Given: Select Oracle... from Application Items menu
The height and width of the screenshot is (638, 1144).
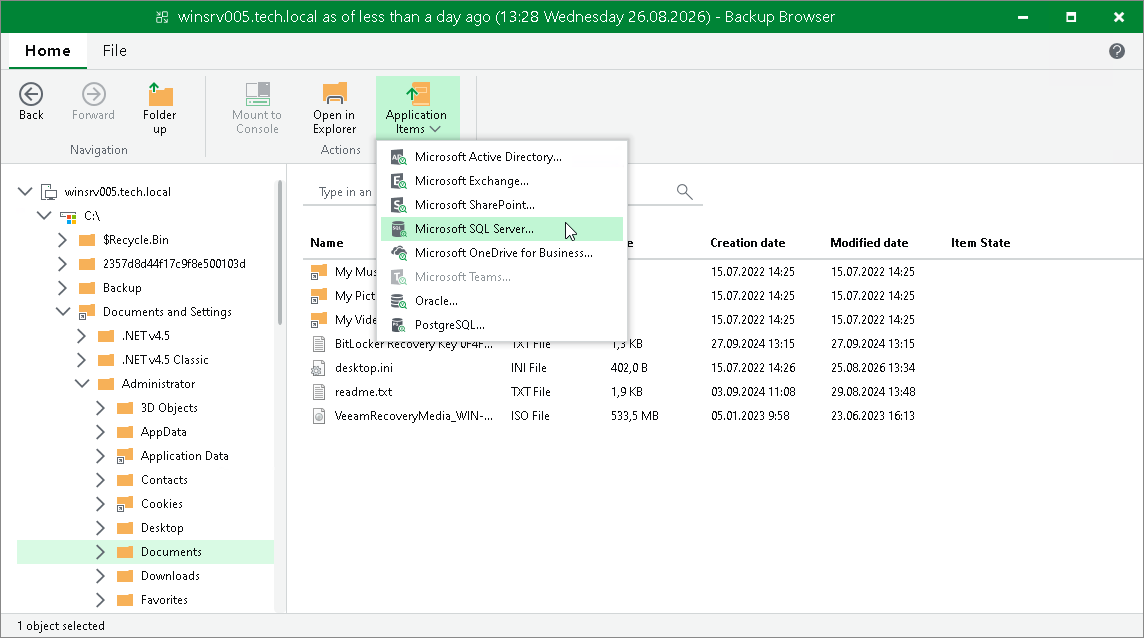Looking at the screenshot, I should (502, 301).
